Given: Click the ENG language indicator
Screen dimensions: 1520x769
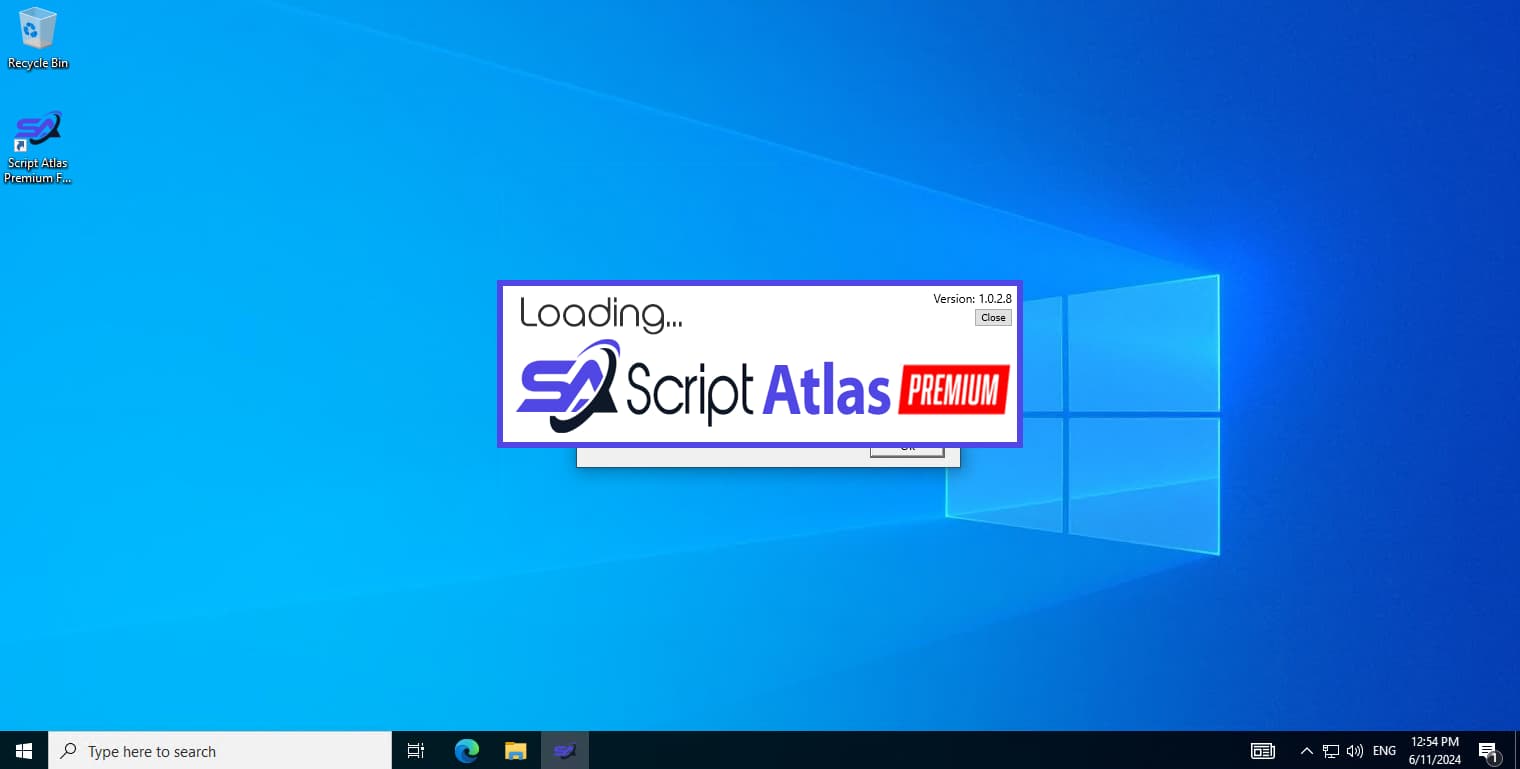Looking at the screenshot, I should (x=1384, y=750).
